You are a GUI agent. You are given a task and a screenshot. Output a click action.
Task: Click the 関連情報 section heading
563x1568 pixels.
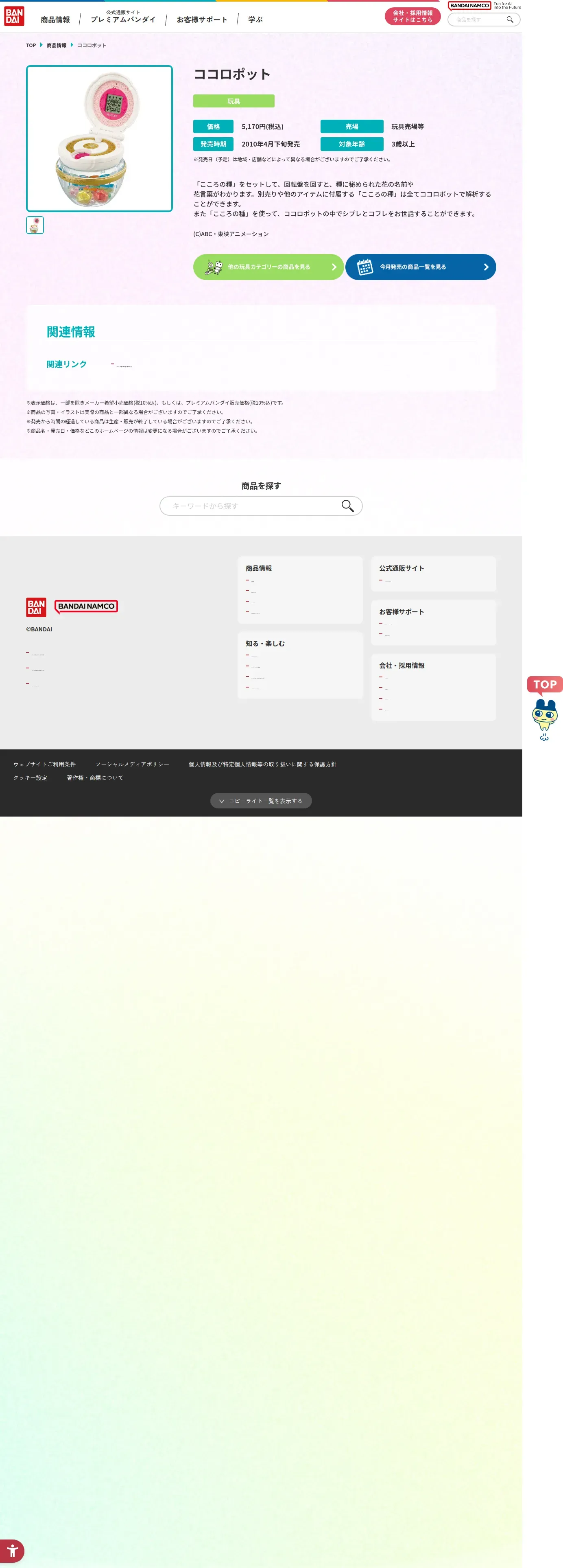pos(71,332)
